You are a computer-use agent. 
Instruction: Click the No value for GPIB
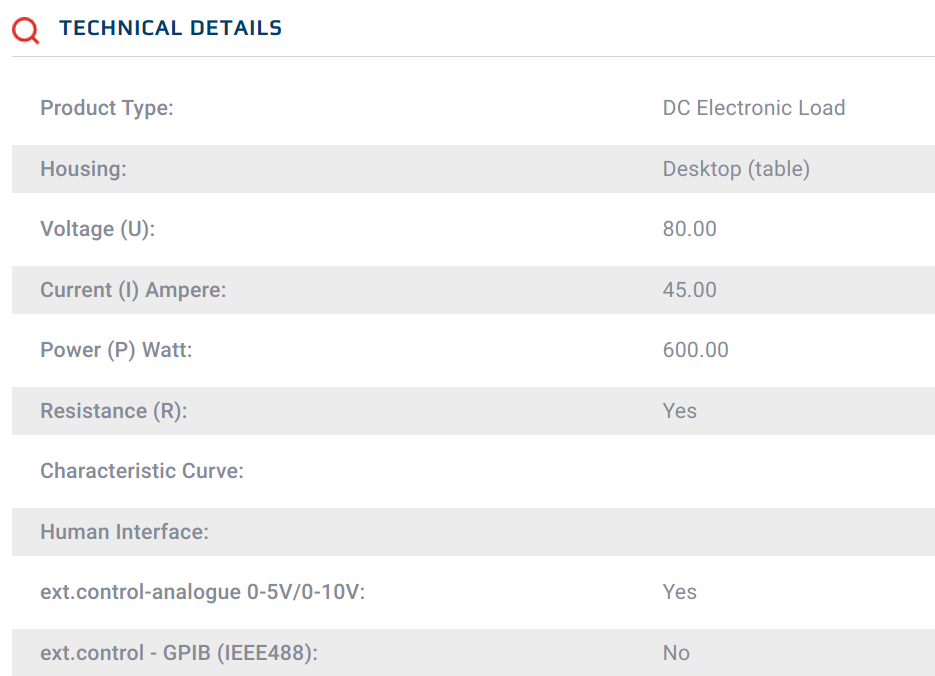point(676,653)
